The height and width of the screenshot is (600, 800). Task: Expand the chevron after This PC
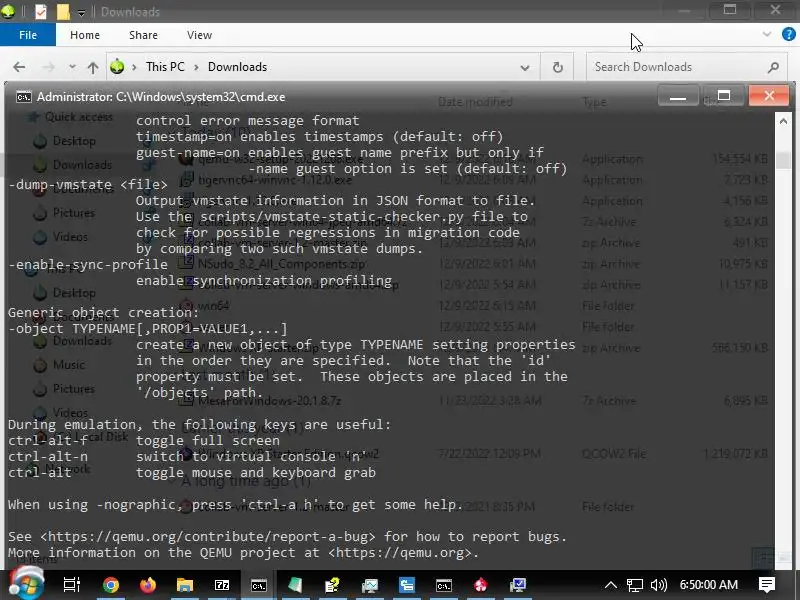[x=196, y=67]
